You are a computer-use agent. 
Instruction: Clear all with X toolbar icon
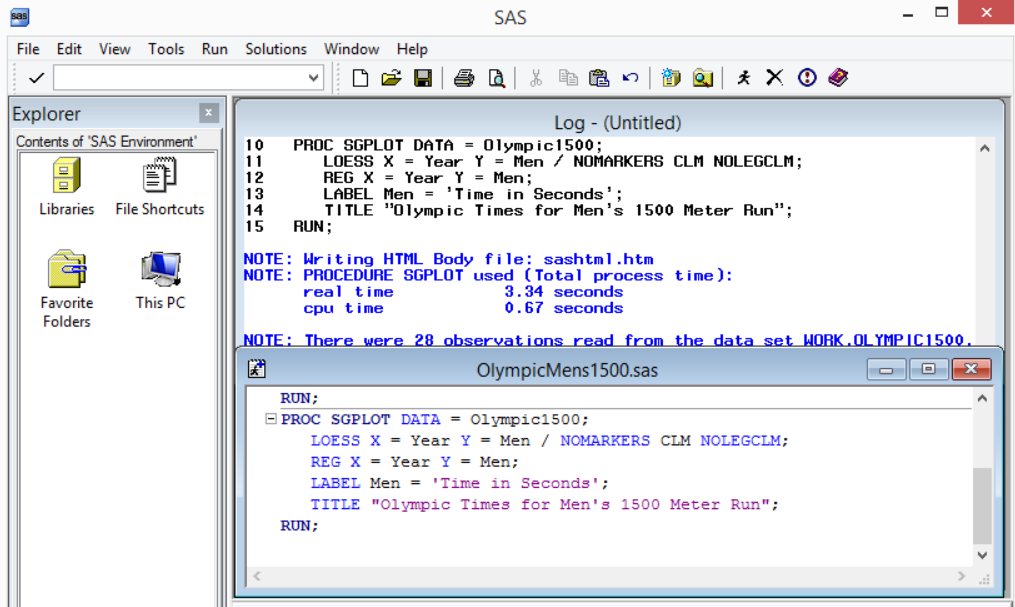774,78
